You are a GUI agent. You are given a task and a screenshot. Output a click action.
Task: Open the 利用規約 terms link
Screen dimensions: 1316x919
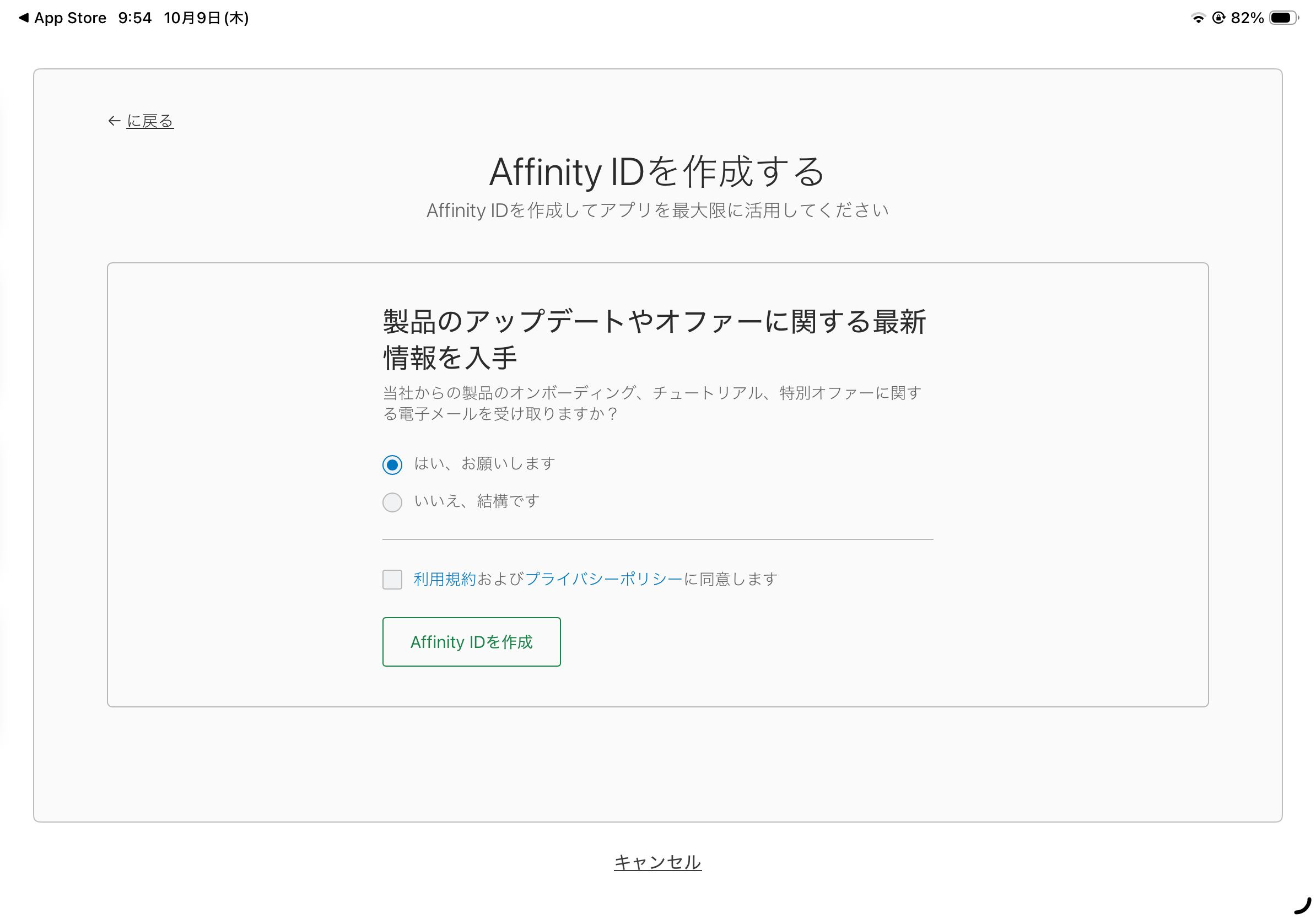tap(445, 579)
